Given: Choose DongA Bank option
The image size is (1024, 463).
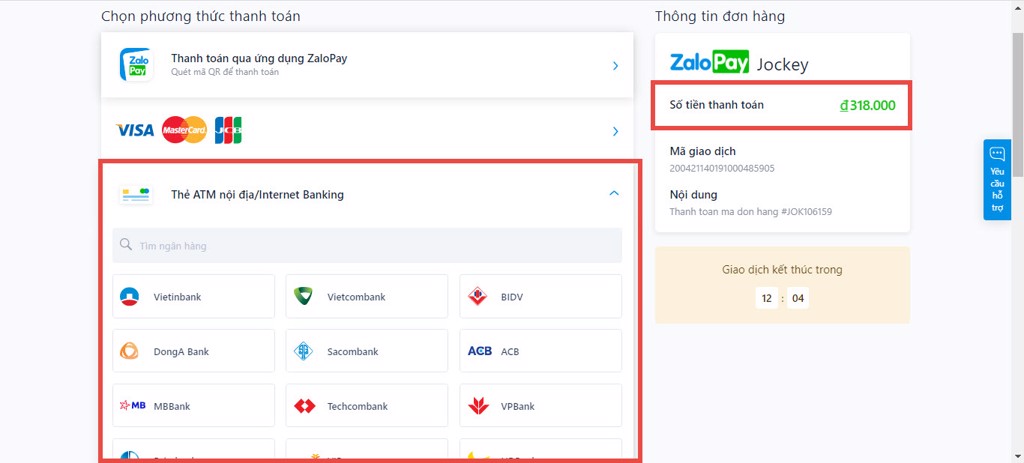Looking at the screenshot, I should (x=193, y=351).
